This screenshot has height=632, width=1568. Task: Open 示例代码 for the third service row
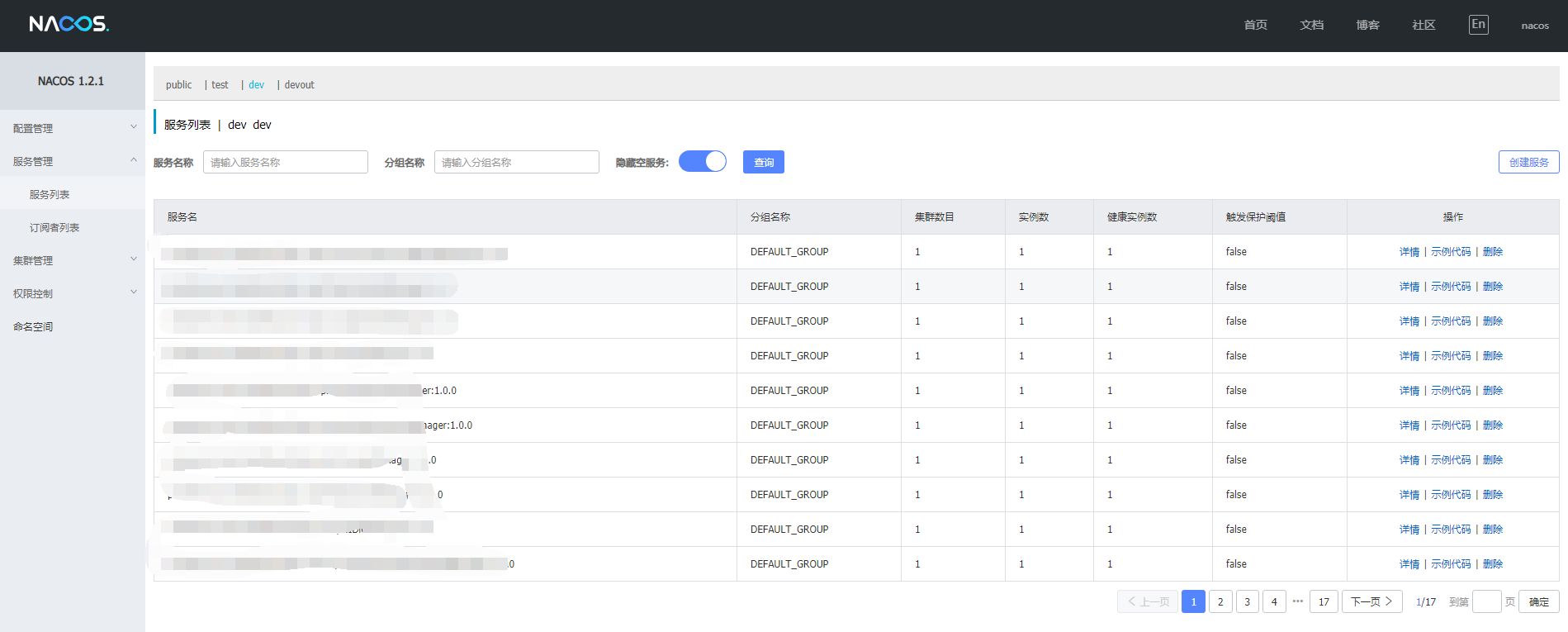point(1451,321)
